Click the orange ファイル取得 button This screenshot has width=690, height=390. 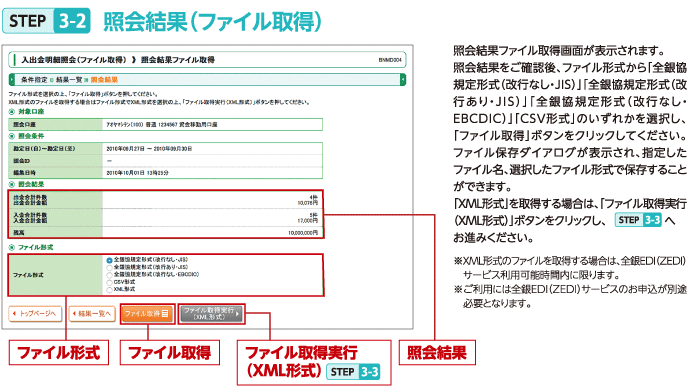[x=147, y=314]
